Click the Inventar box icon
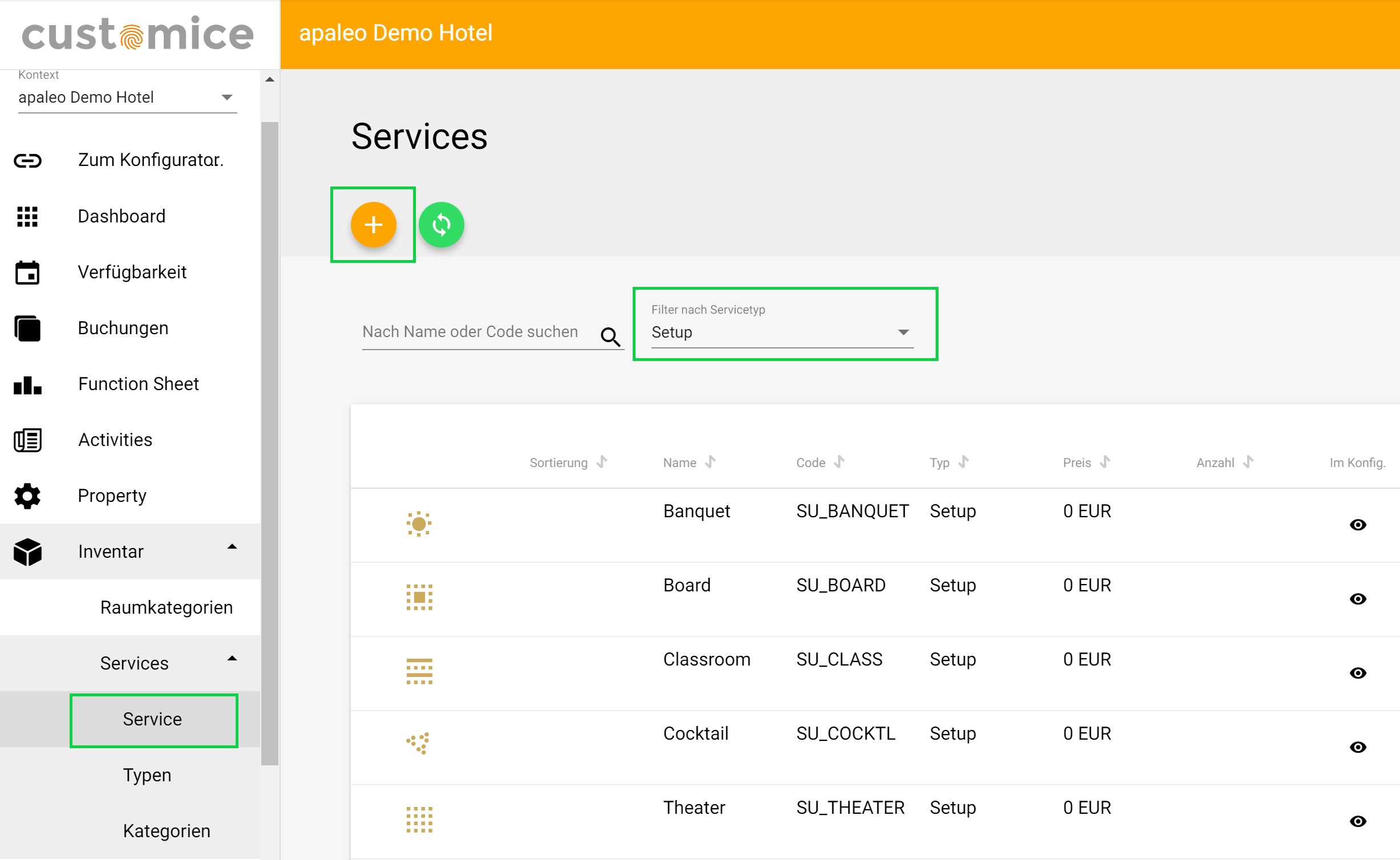The image size is (1400, 860). [x=27, y=551]
